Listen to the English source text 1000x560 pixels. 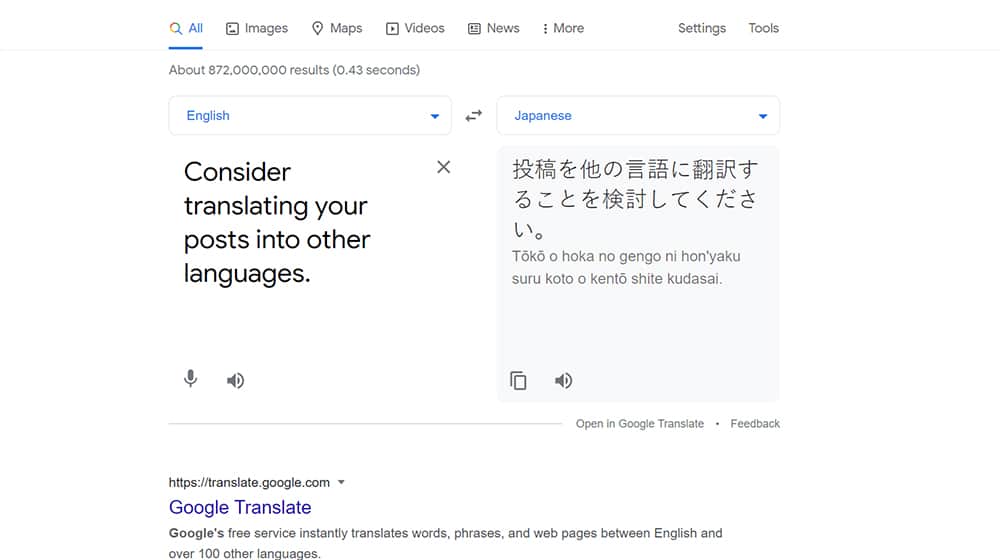pyautogui.click(x=235, y=380)
